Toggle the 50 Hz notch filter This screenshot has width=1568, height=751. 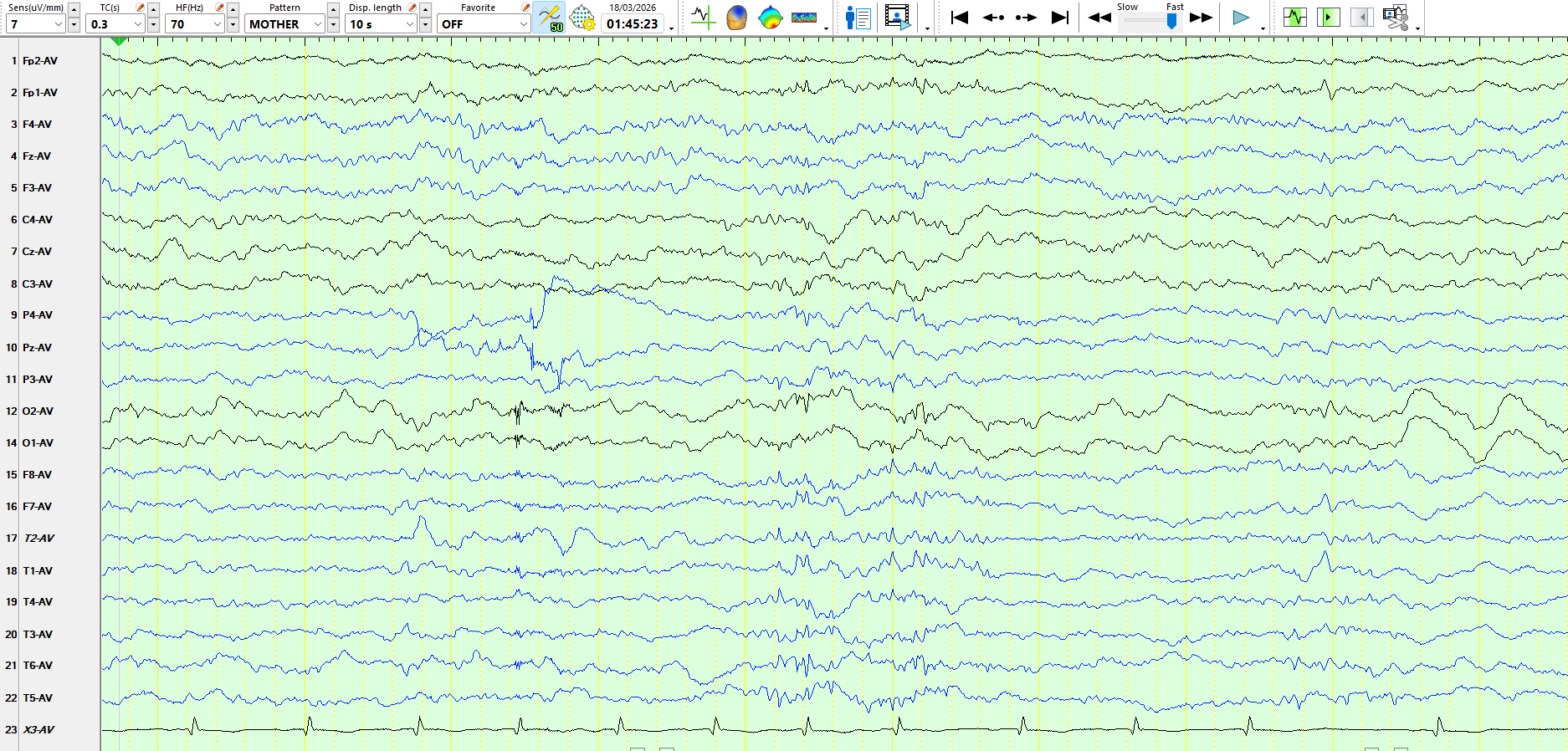coord(550,18)
